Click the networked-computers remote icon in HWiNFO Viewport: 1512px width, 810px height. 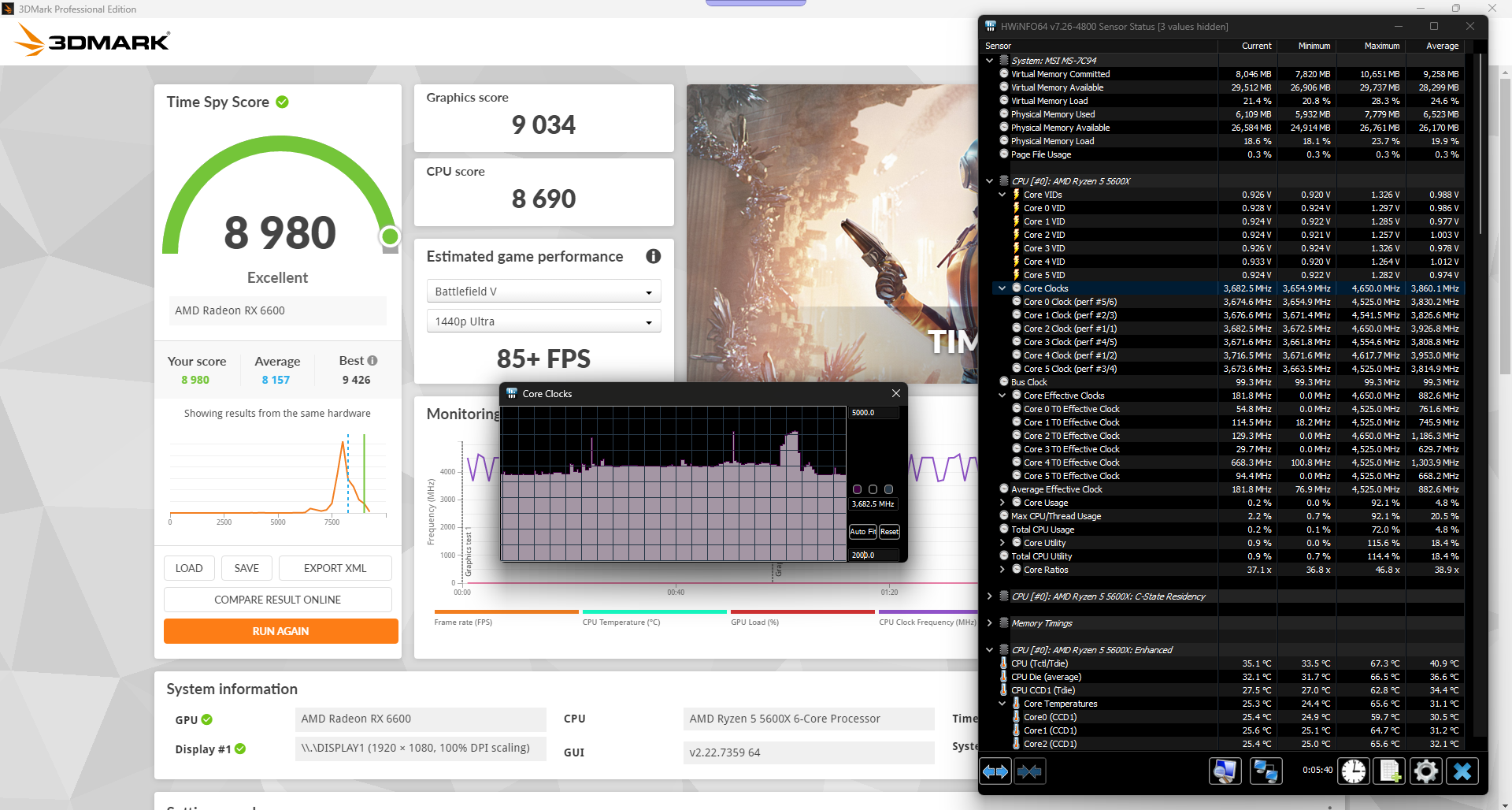pyautogui.click(x=1266, y=771)
